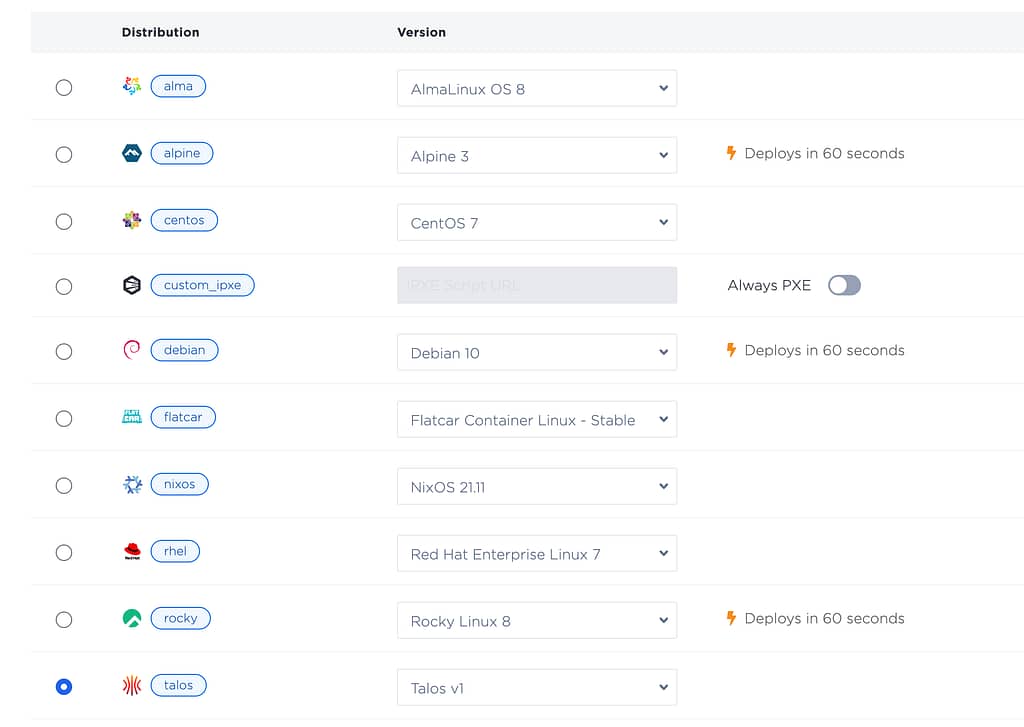
Task: Click the rocky distribution tag
Action: [181, 618]
